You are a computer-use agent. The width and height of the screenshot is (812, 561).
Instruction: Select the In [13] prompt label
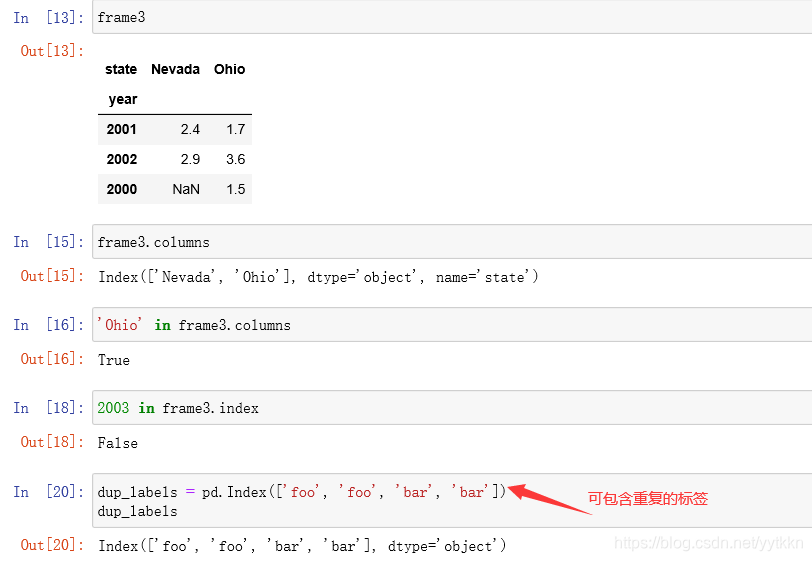(x=49, y=18)
